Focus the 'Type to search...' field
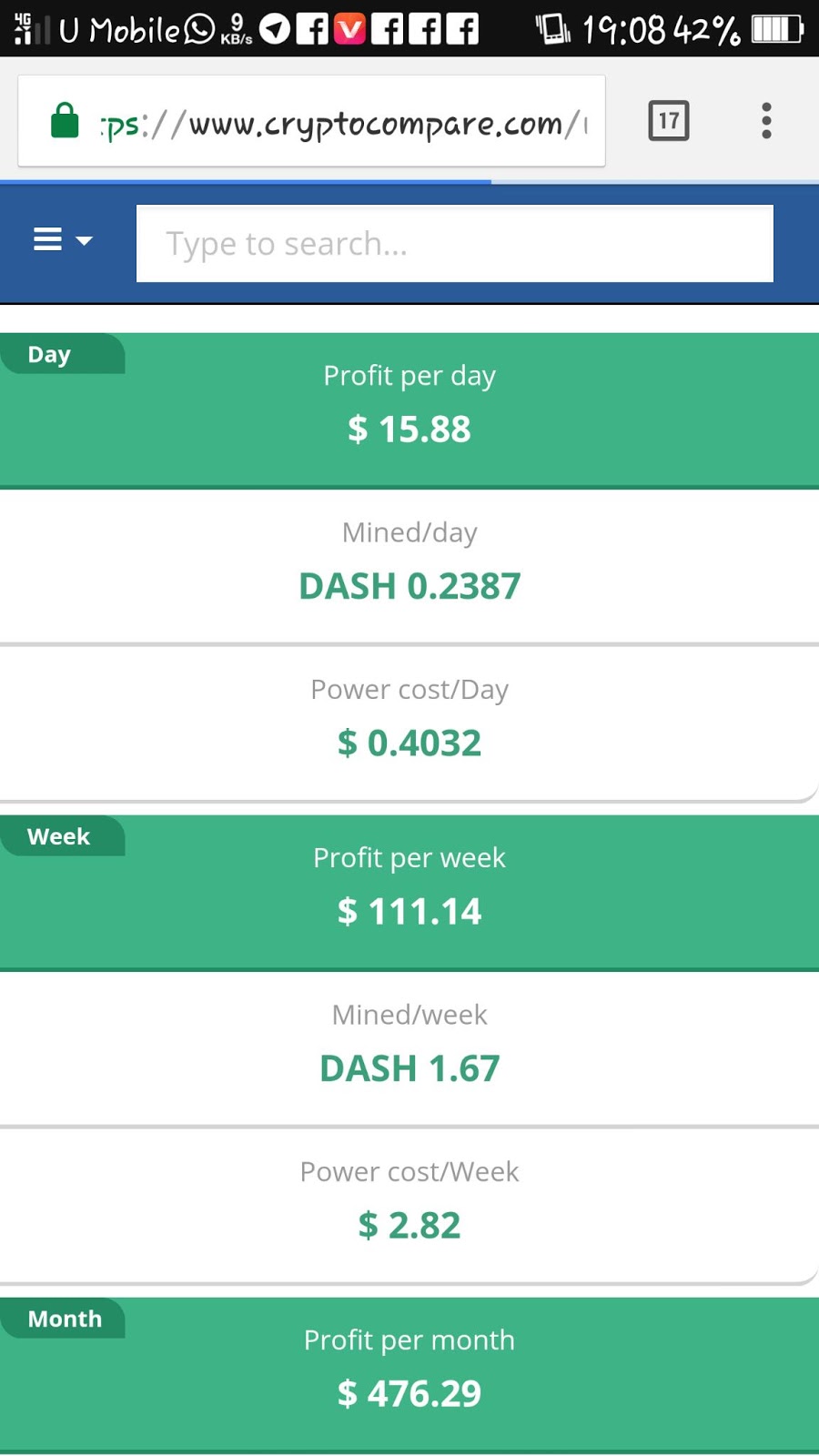The width and height of the screenshot is (819, 1456). coord(455,244)
